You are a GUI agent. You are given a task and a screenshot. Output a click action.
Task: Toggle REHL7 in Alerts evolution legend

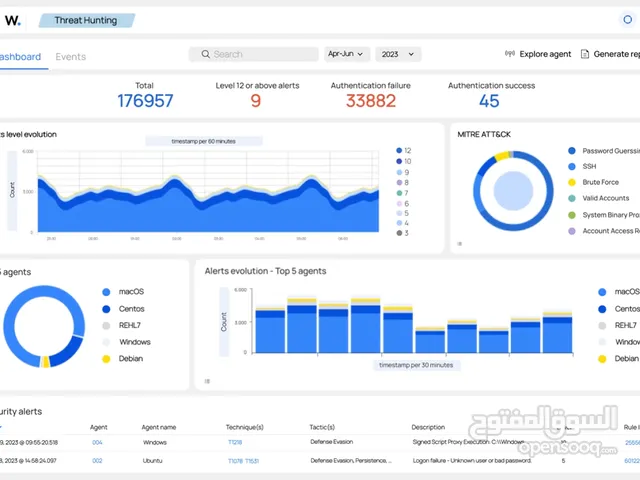point(618,325)
